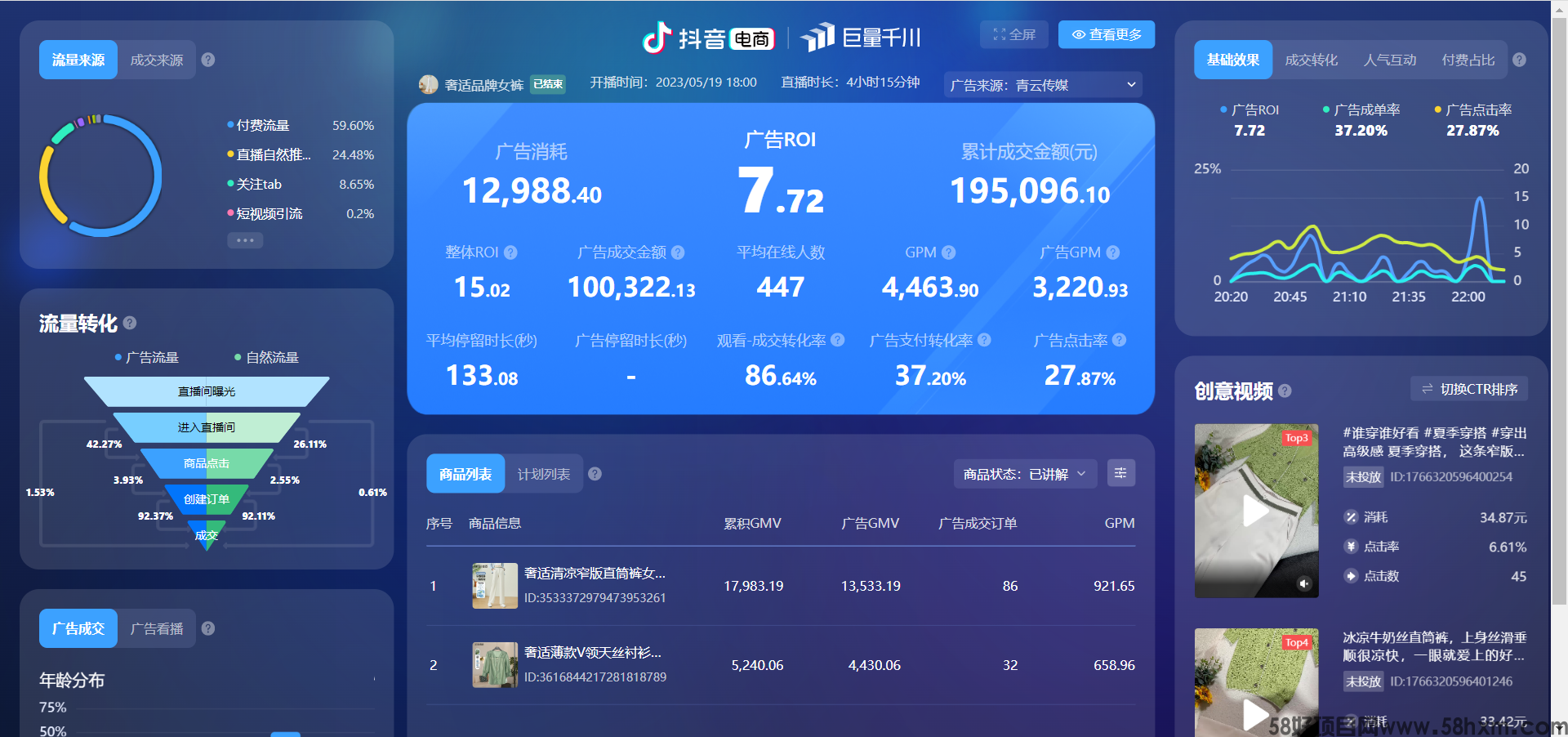
Task: Click product image of 奢适薄款V领天丝衬衫
Action: click(495, 665)
